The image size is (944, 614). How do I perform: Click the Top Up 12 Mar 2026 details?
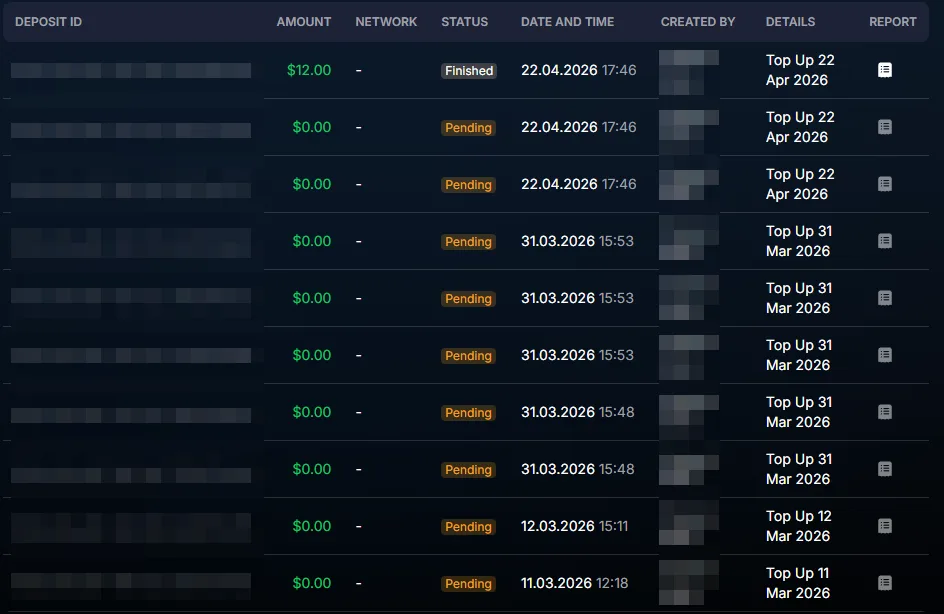tap(798, 526)
